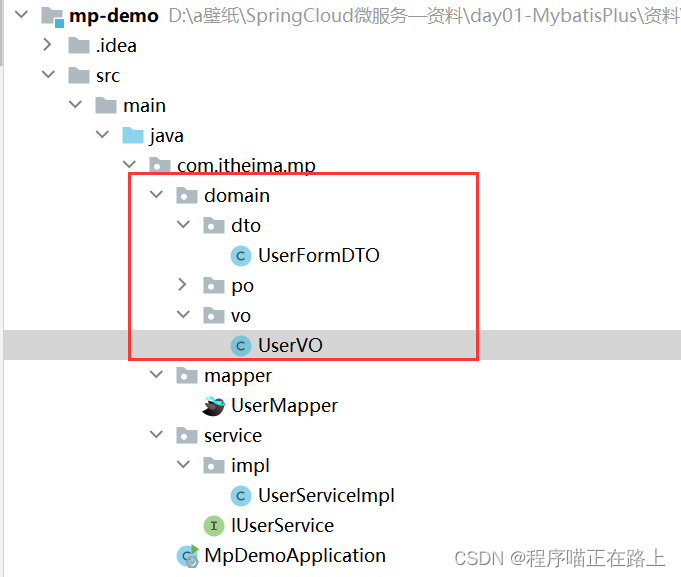
Task: Collapse the main folder chevron
Action: tap(75, 105)
